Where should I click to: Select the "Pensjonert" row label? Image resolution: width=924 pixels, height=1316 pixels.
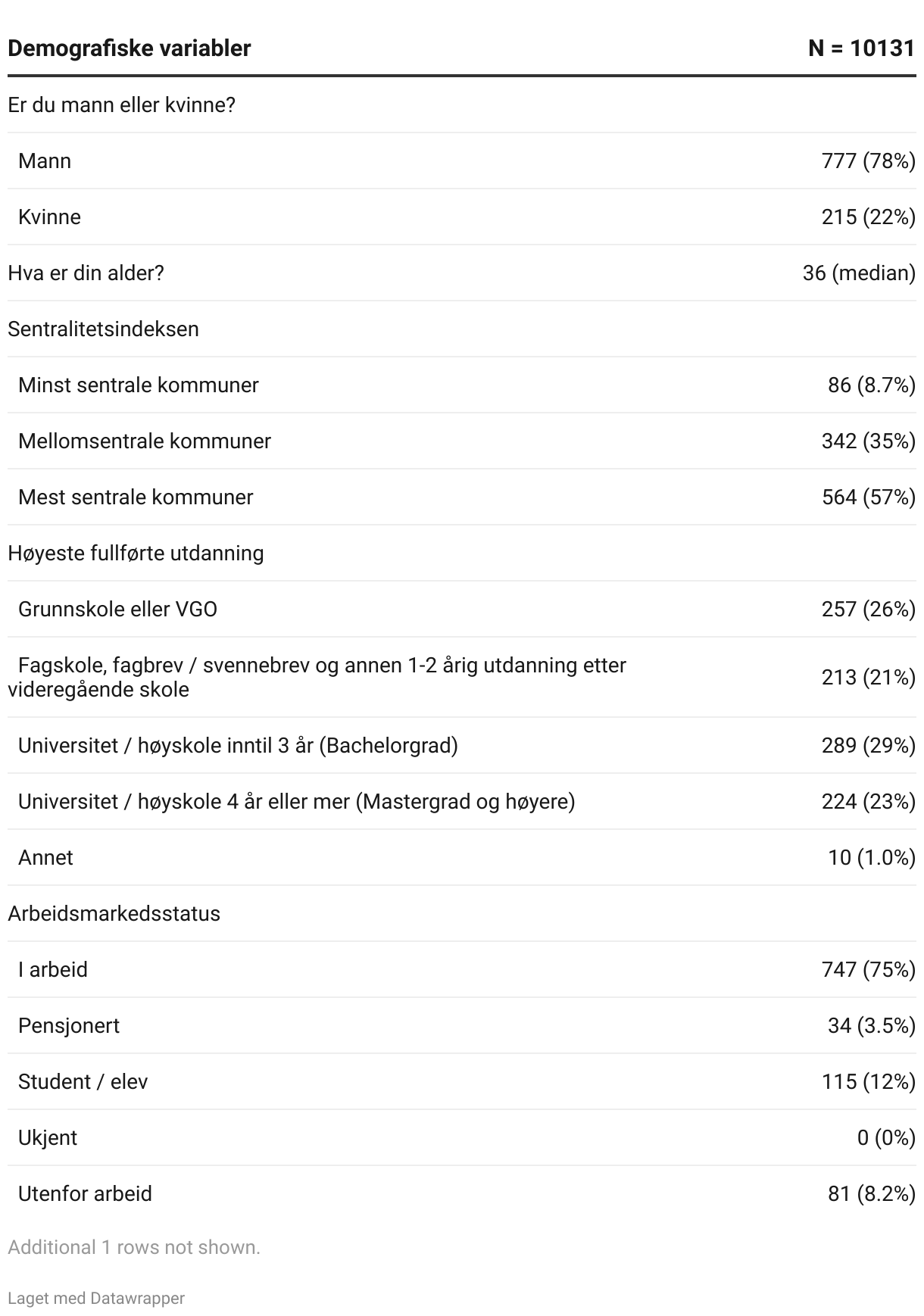[69, 1025]
